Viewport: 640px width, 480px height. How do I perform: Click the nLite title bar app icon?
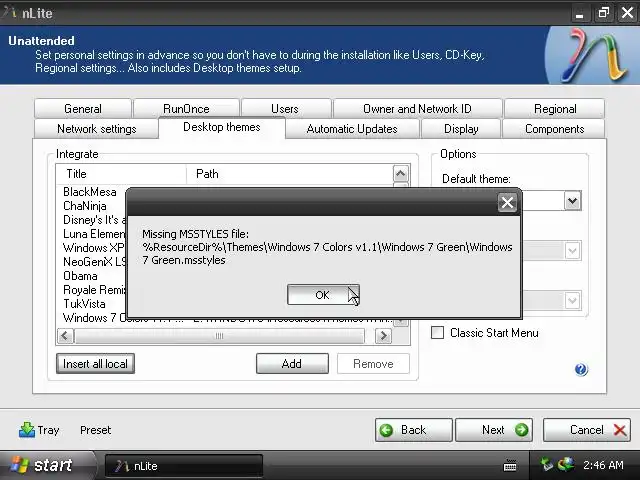[x=9, y=13]
